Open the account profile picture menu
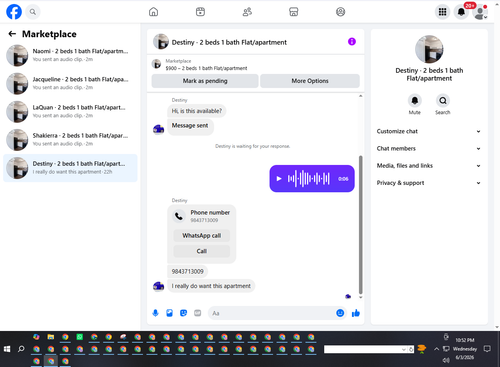Image resolution: width=500 pixels, height=367 pixels. (x=480, y=12)
